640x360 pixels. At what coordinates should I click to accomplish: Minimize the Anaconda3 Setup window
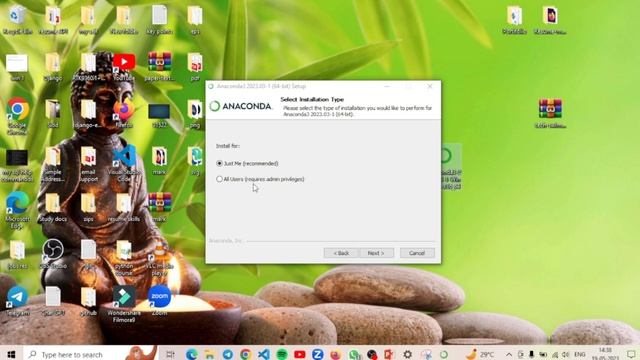coord(387,86)
